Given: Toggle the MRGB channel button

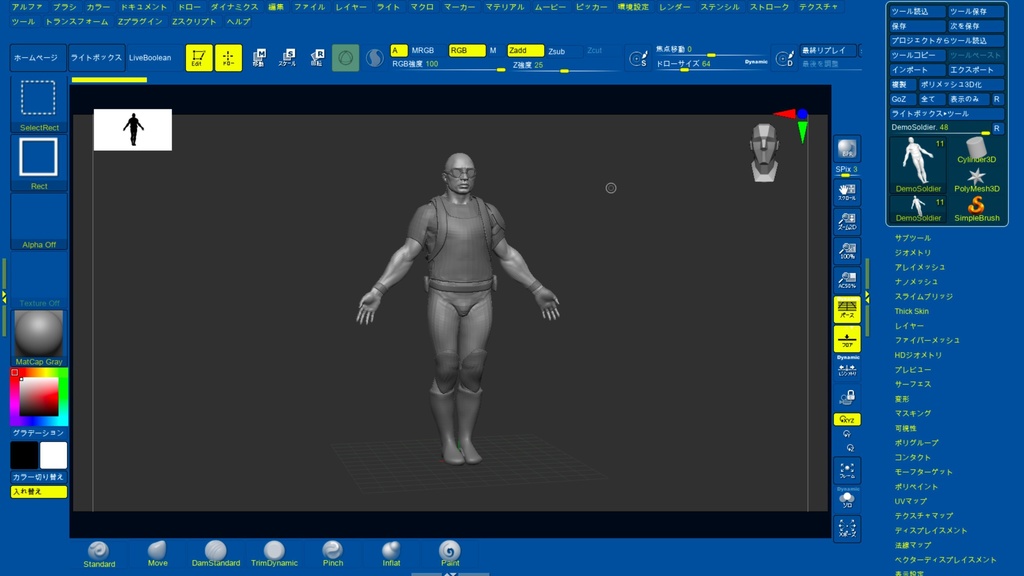Looking at the screenshot, I should click(x=423, y=50).
